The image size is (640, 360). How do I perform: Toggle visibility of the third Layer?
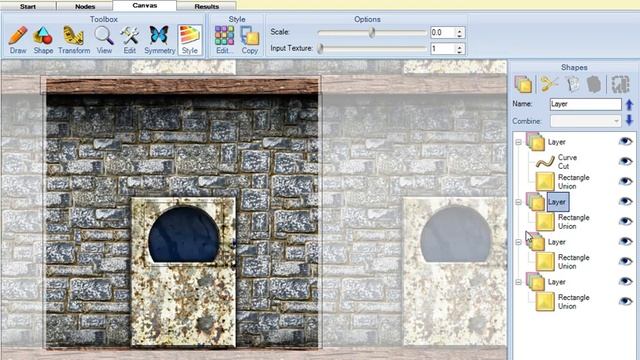point(625,241)
